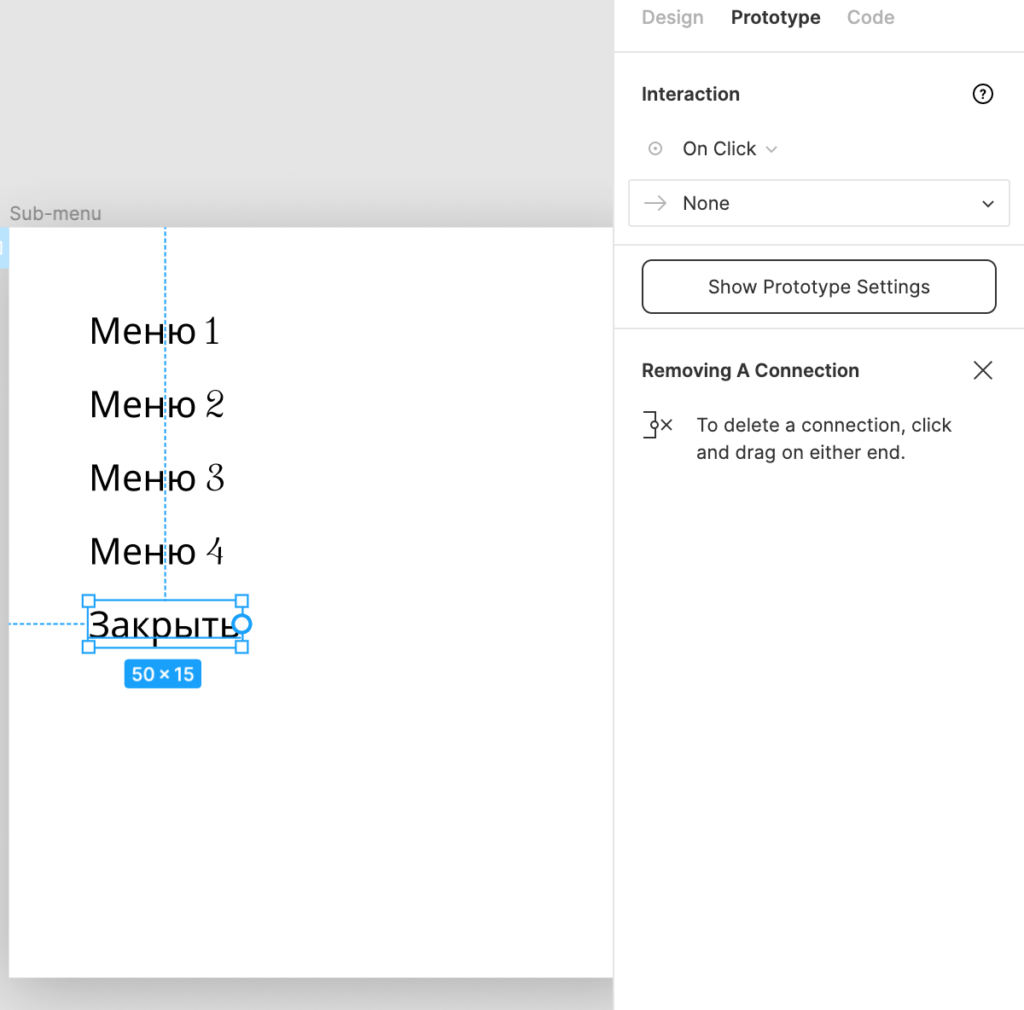This screenshot has height=1010, width=1024.
Task: Pick the Меню 4 text item
Action: 156,552
